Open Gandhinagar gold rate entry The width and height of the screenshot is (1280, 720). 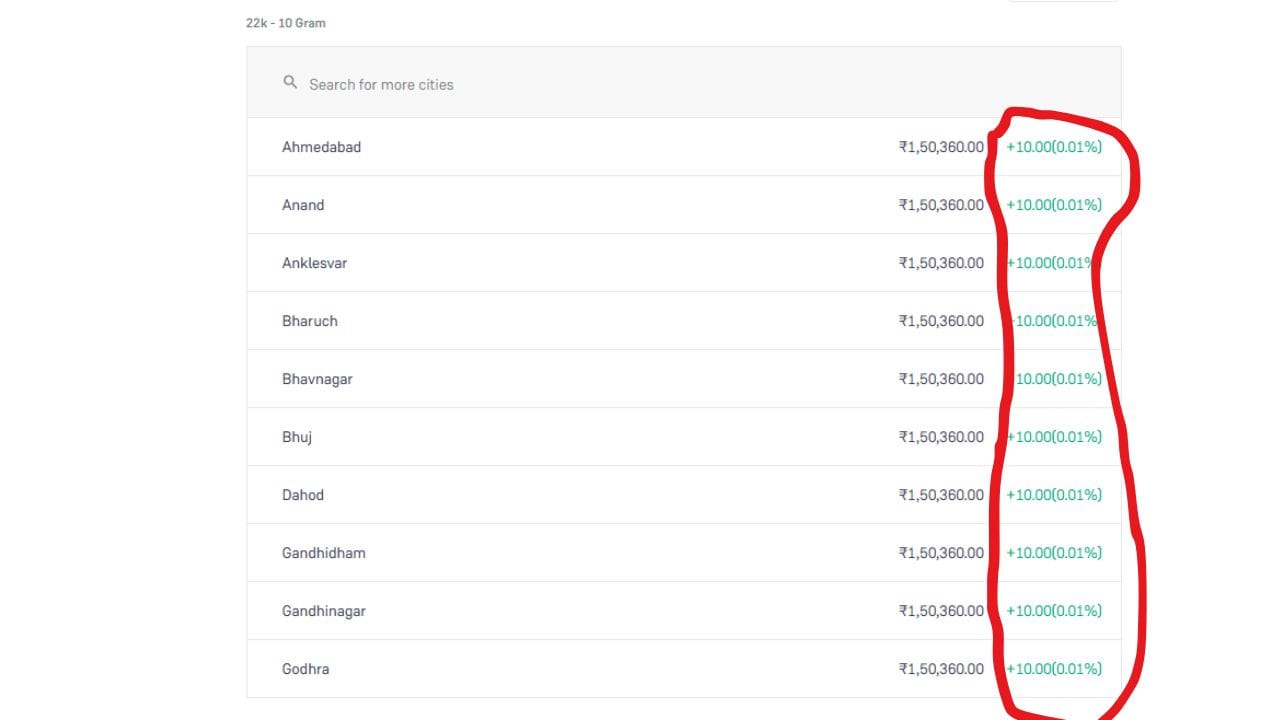[684, 611]
